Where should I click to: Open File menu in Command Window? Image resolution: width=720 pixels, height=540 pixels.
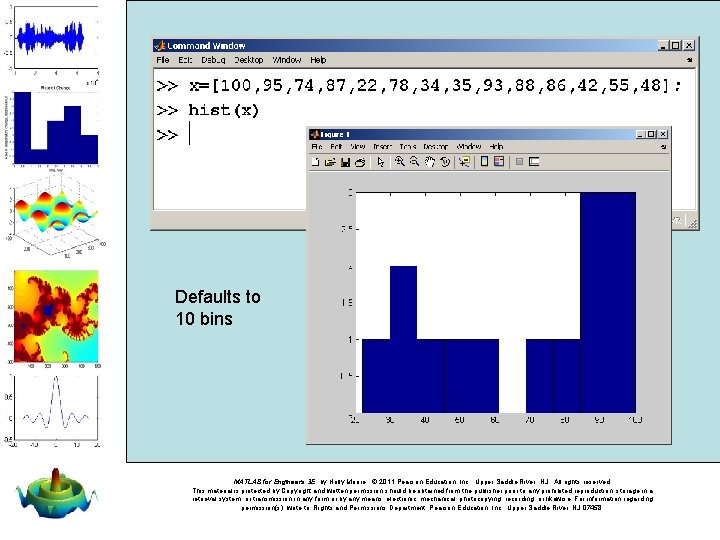[163, 60]
